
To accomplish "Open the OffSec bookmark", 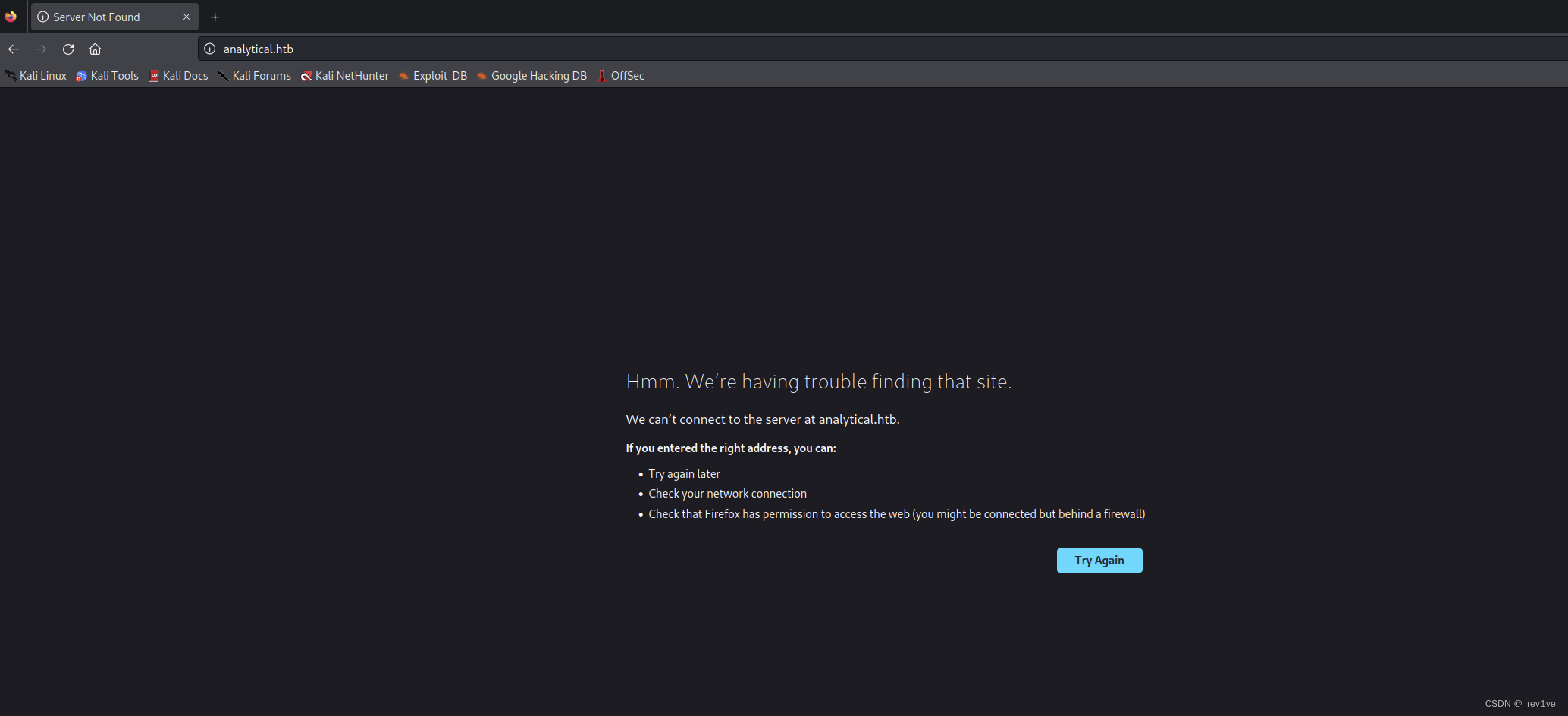I will click(620, 76).
